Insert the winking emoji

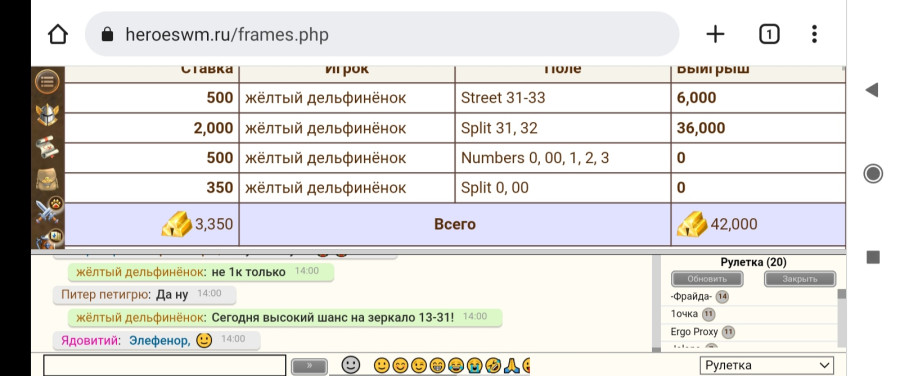418,365
